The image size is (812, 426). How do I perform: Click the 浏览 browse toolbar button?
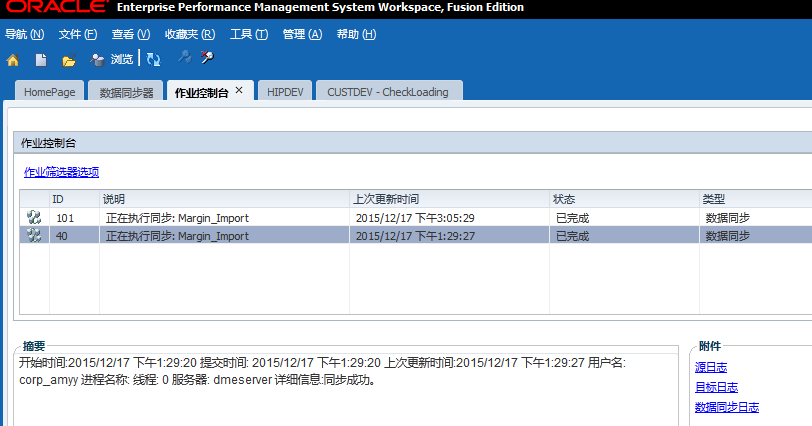[x=111, y=60]
